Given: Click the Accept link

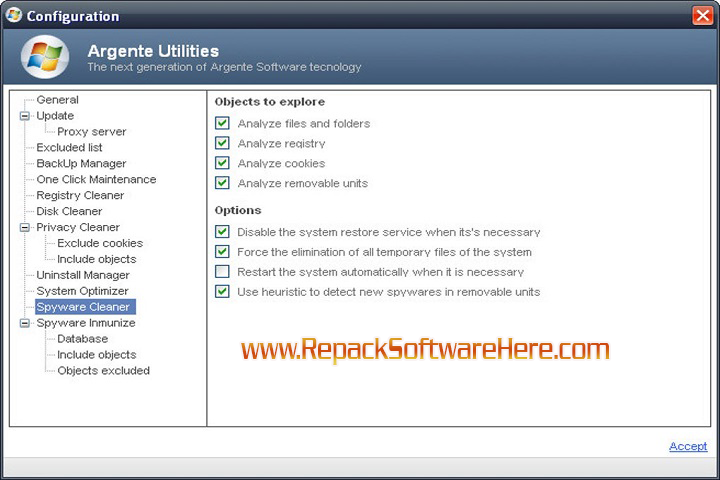Looking at the screenshot, I should 688,446.
